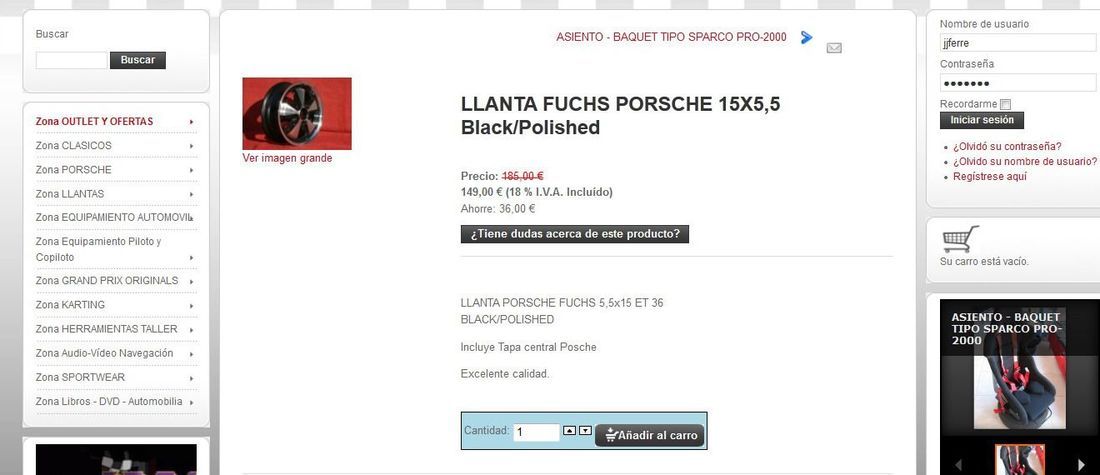
Task: Click the quantity decrease arrow
Action: pyautogui.click(x=585, y=431)
